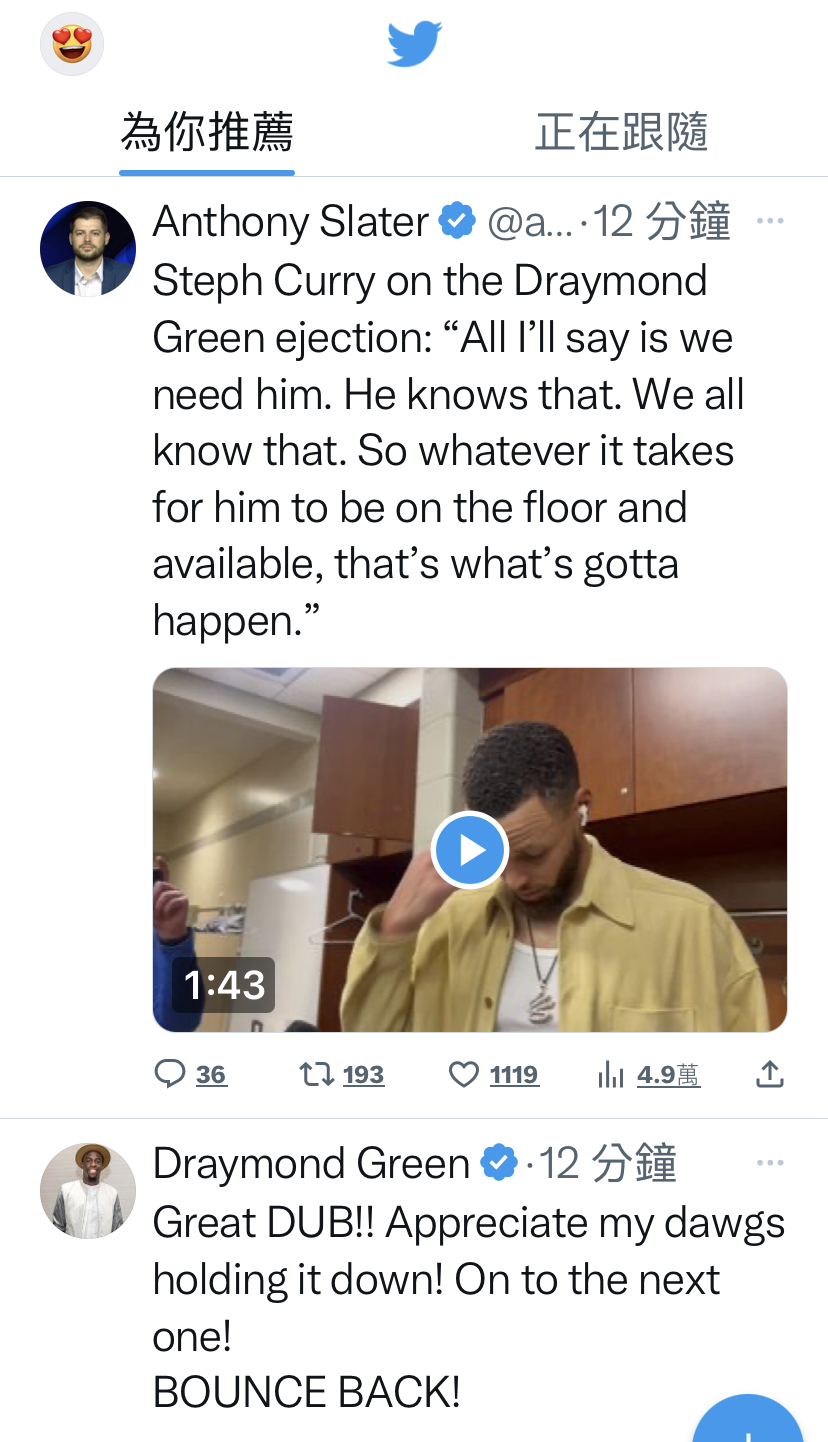Open Draymond Green's name link
The width and height of the screenshot is (828, 1442).
[x=311, y=1164]
